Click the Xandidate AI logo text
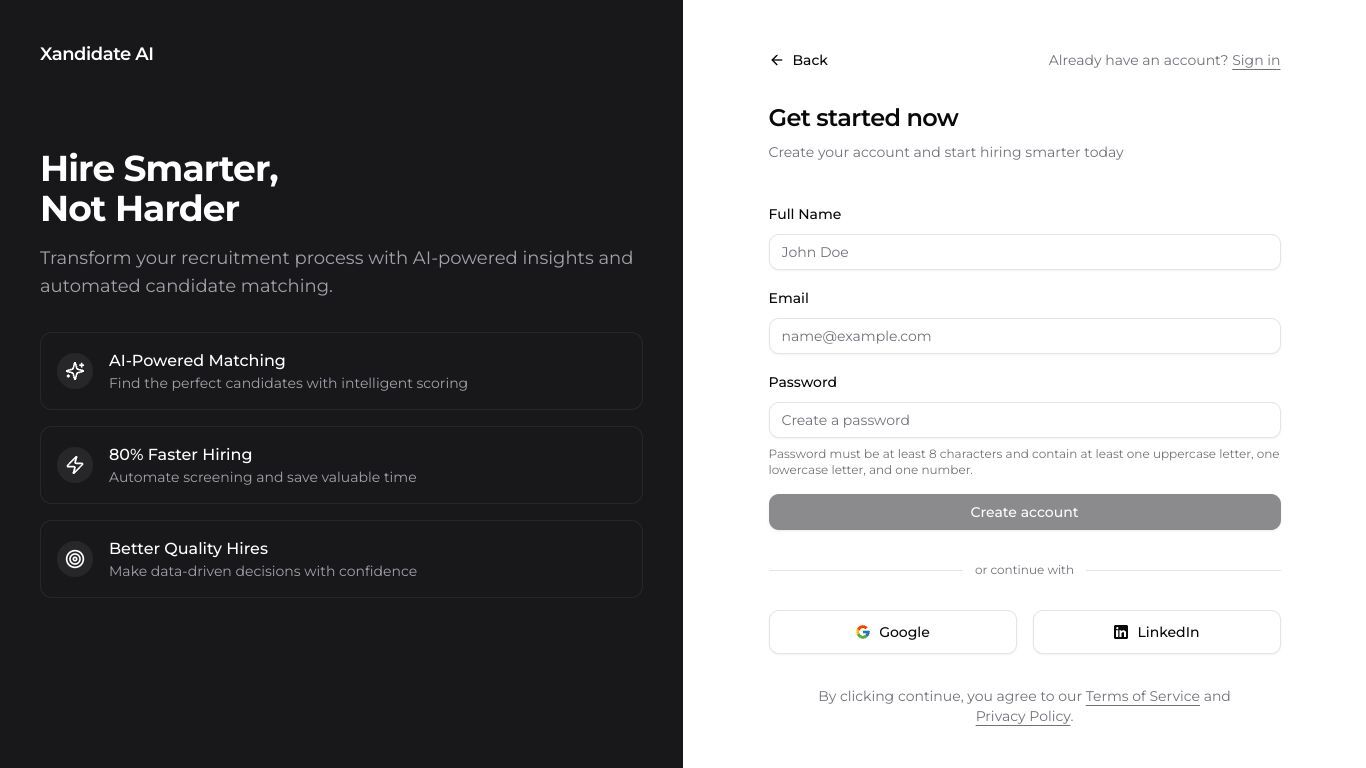1366x768 pixels. [97, 54]
